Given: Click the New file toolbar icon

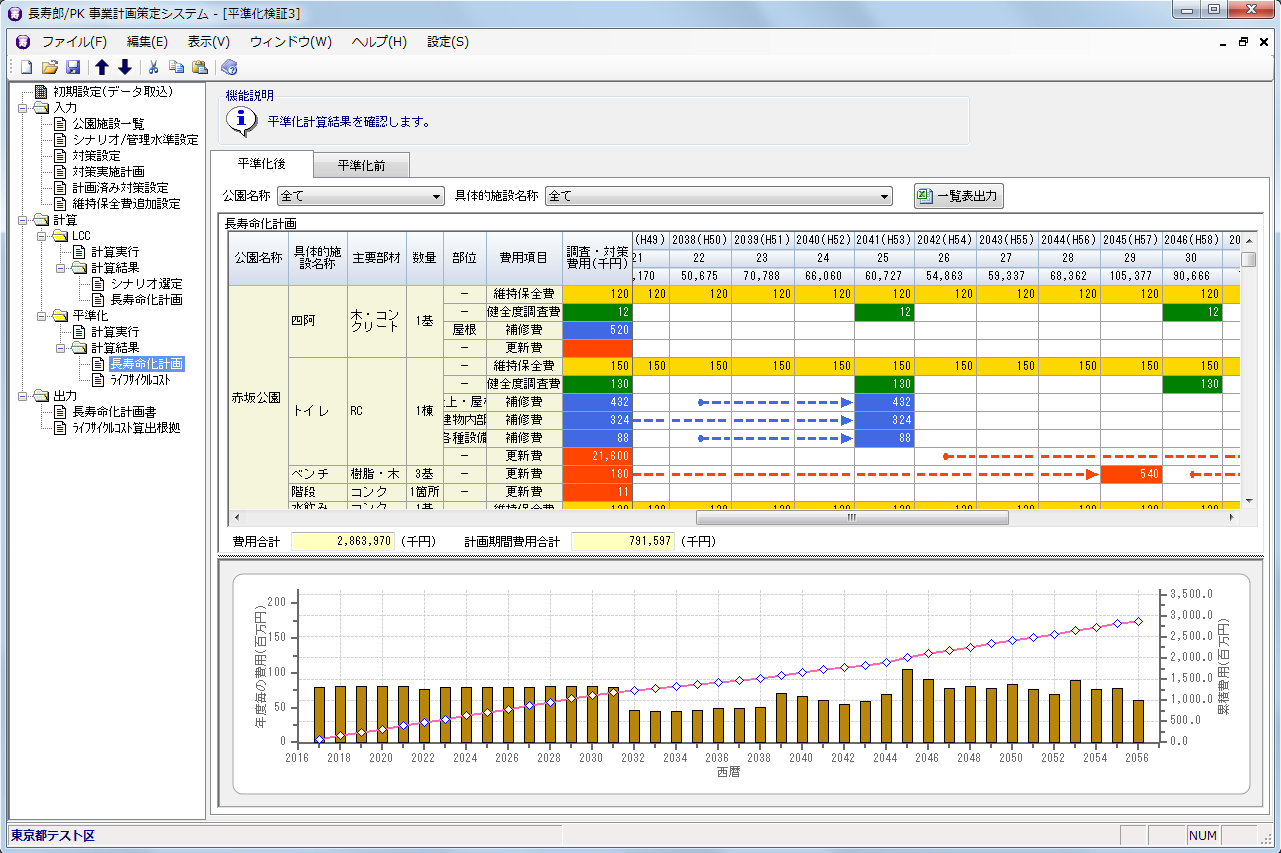Looking at the screenshot, I should (26, 67).
